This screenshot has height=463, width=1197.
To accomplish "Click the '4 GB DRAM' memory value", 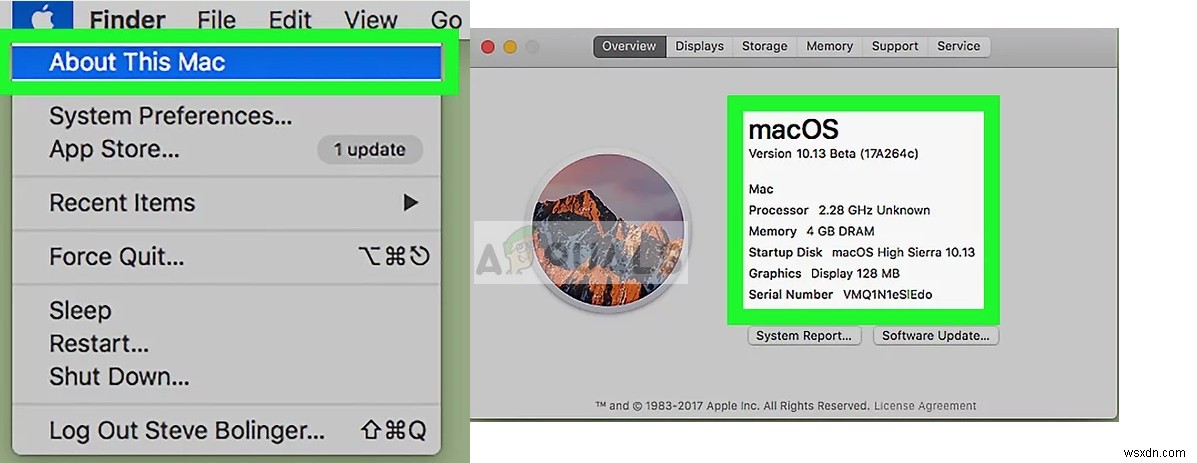I will pyautogui.click(x=840, y=231).
